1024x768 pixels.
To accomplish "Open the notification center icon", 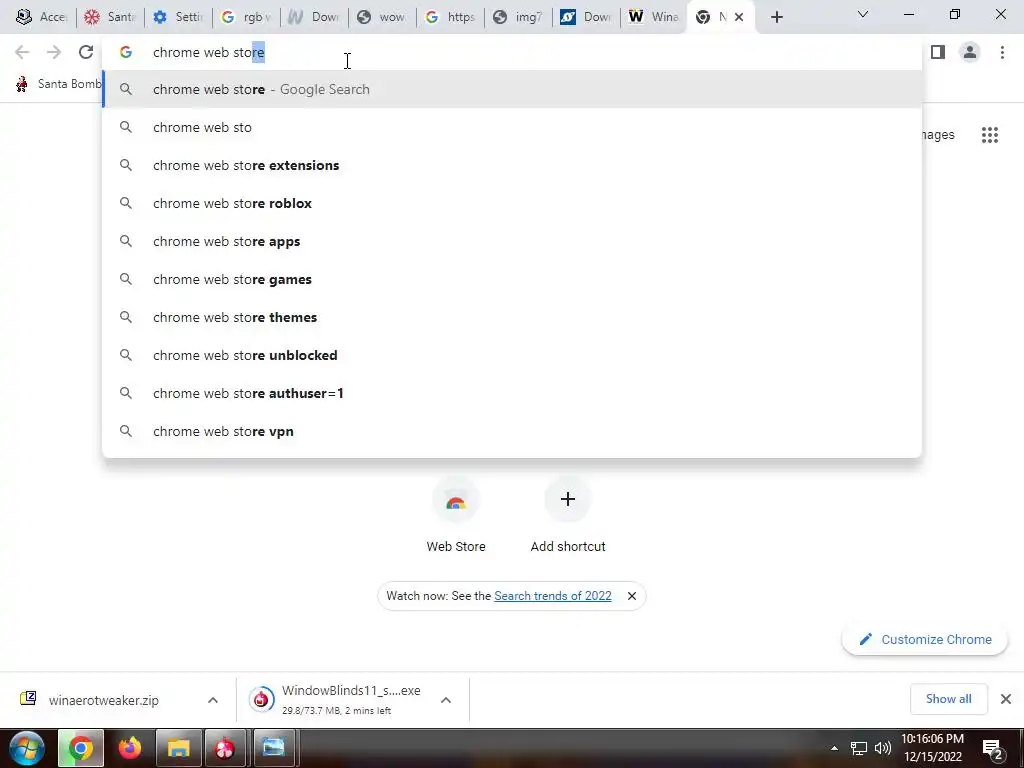I will pyautogui.click(x=993, y=750).
